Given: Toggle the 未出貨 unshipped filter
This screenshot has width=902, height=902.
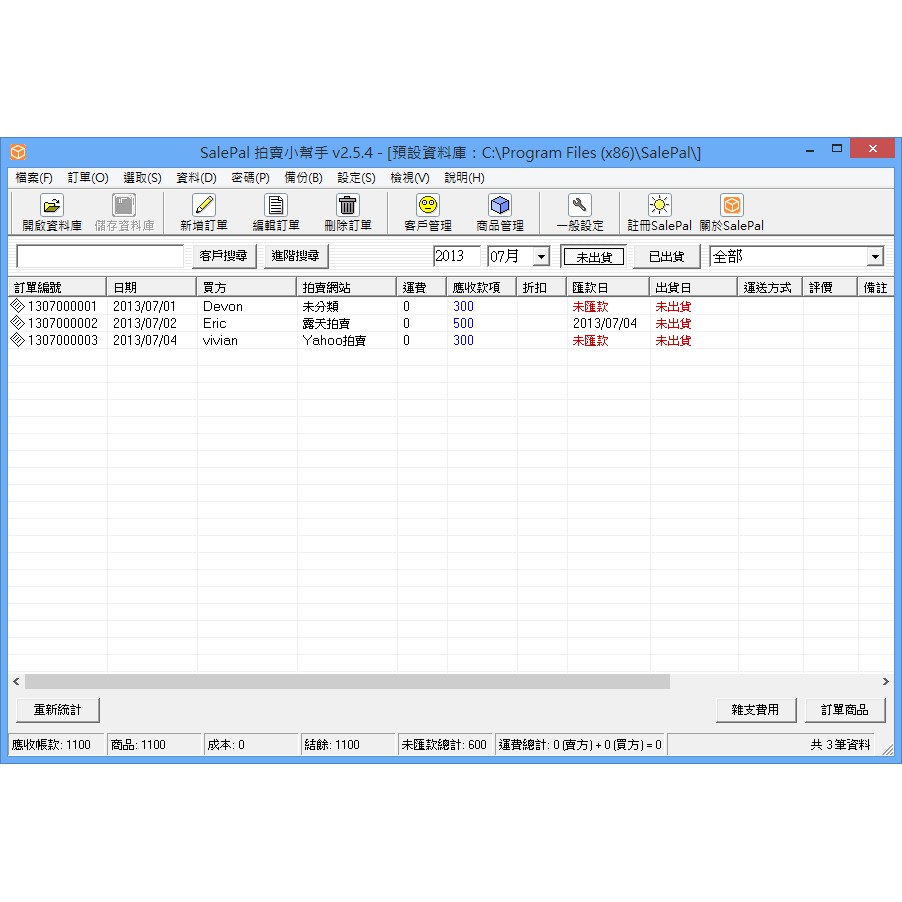Looking at the screenshot, I should (594, 257).
